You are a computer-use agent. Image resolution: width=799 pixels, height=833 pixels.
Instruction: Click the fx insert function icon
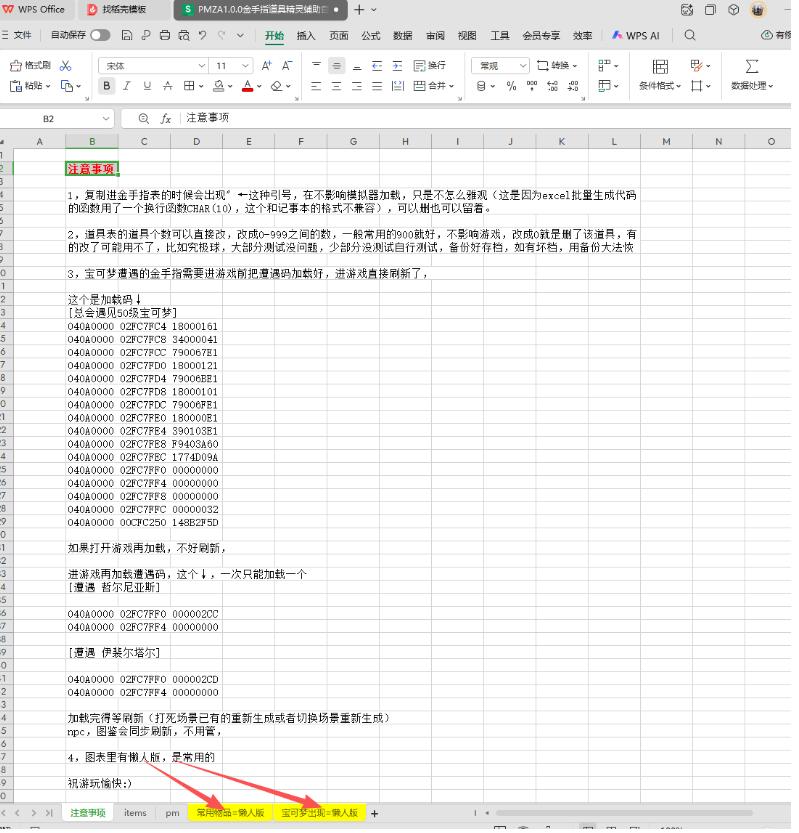pyautogui.click(x=166, y=118)
